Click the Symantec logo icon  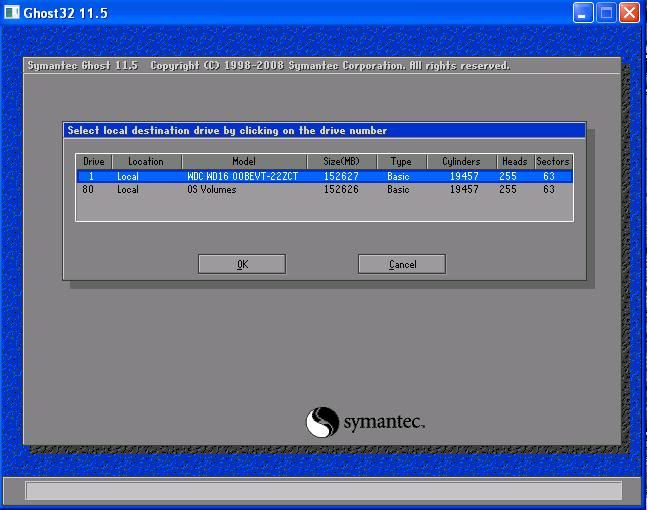[322, 422]
